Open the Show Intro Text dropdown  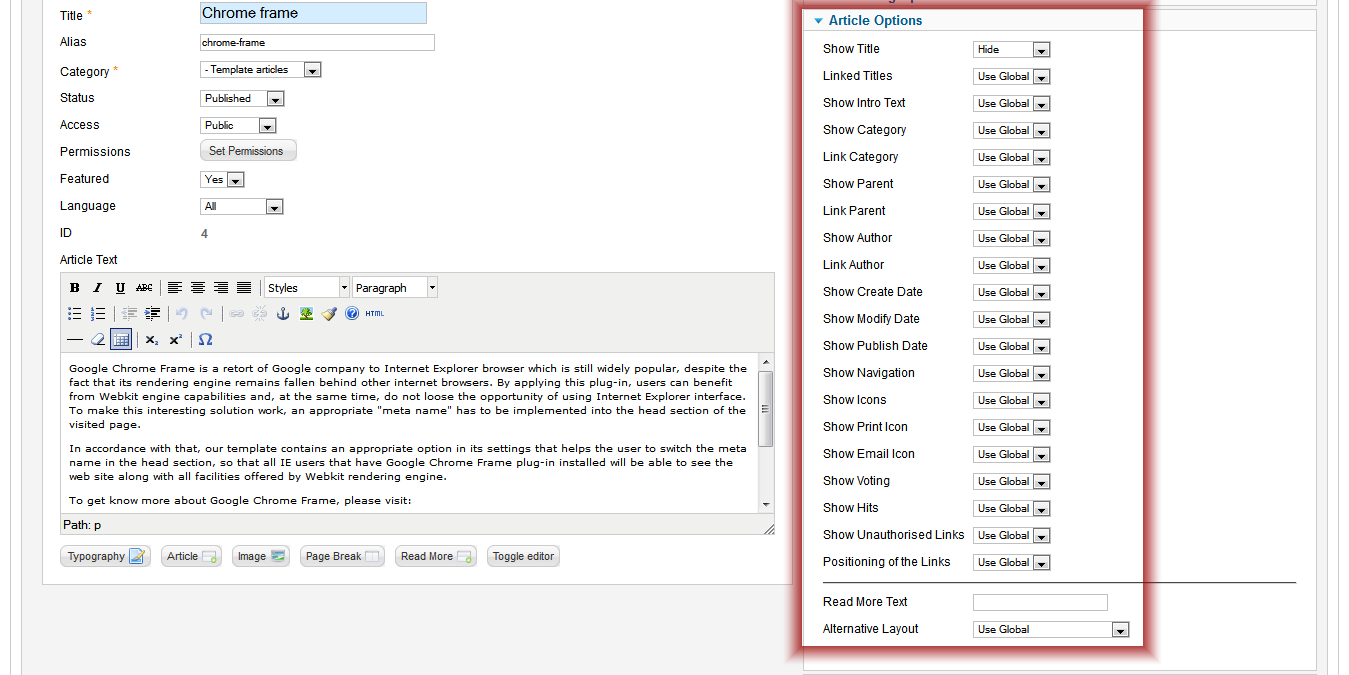tap(1011, 103)
